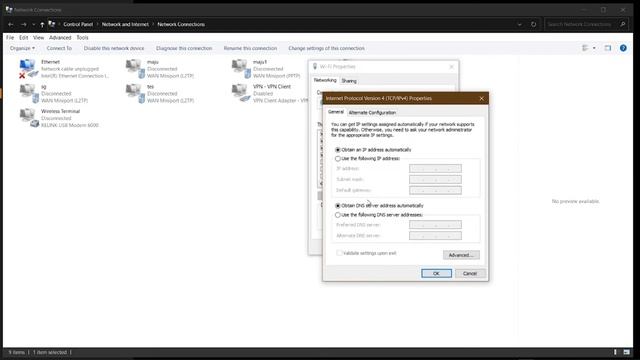
Task: Switch to details view in status bar
Action: click(x=616, y=352)
